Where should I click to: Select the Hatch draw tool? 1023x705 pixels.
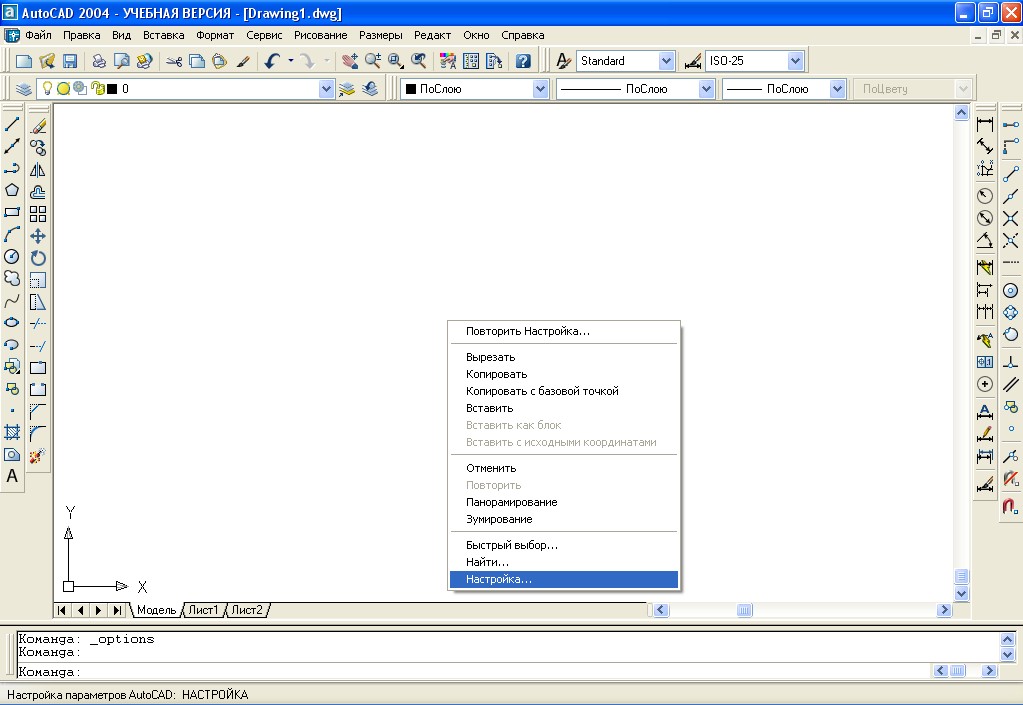click(x=12, y=432)
